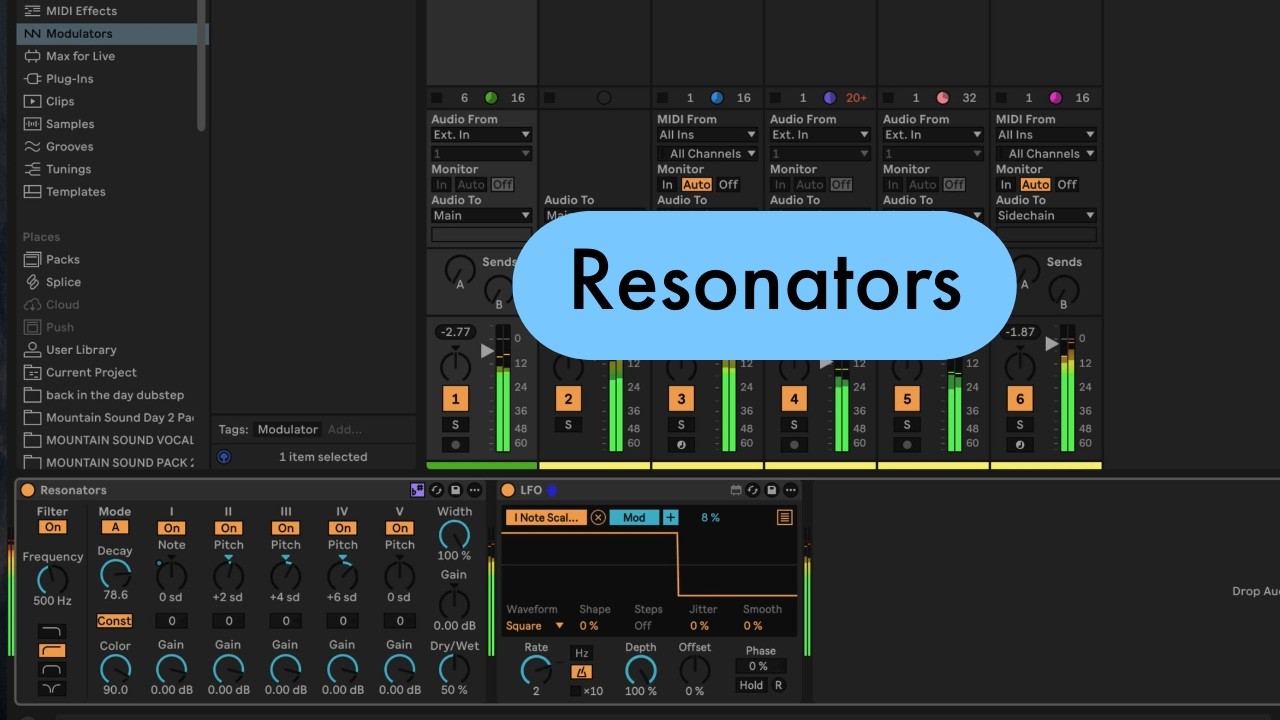
Task: Open track 1 Audio To Main dropdown
Action: [x=482, y=215]
